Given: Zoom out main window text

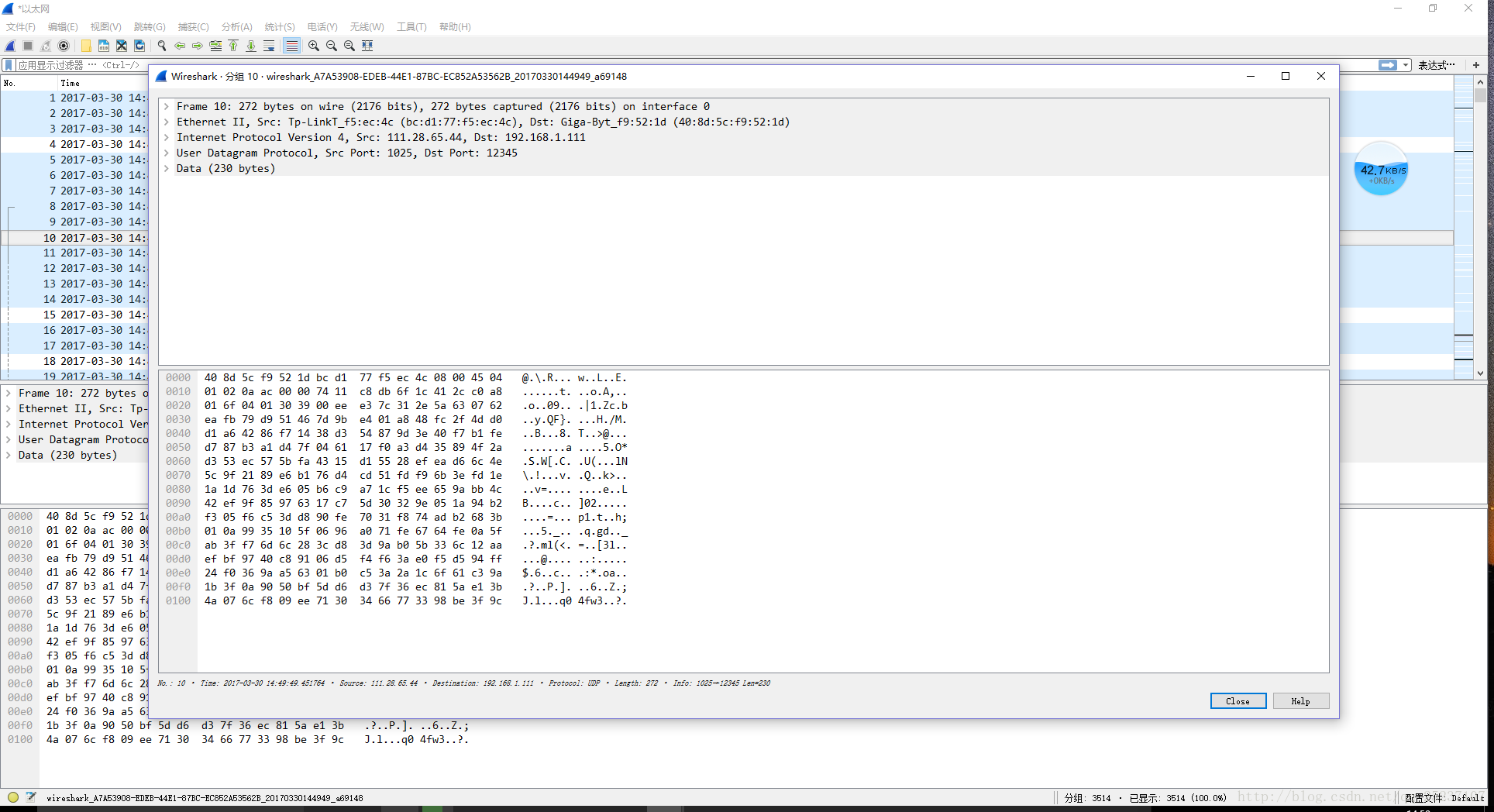Looking at the screenshot, I should [332, 46].
